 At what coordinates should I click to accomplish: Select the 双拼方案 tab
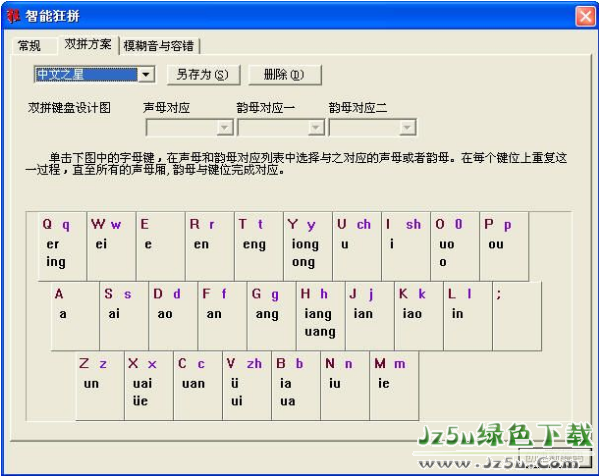[x=88, y=44]
